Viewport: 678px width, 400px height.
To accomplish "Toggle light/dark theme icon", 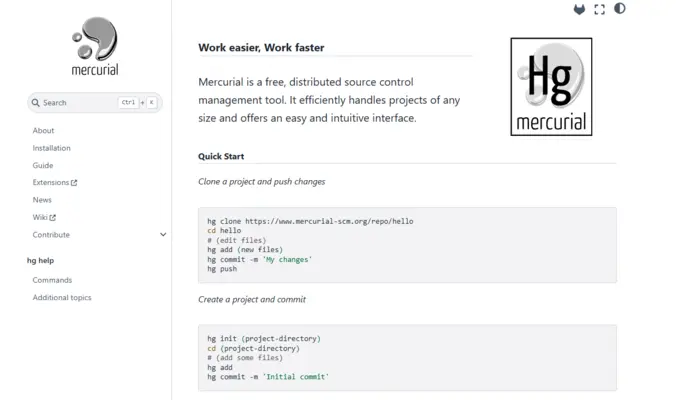I will [x=620, y=9].
